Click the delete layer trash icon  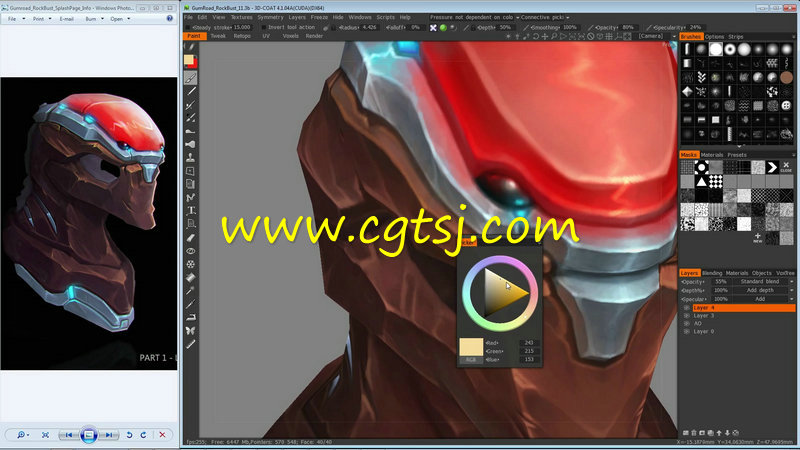[694, 433]
